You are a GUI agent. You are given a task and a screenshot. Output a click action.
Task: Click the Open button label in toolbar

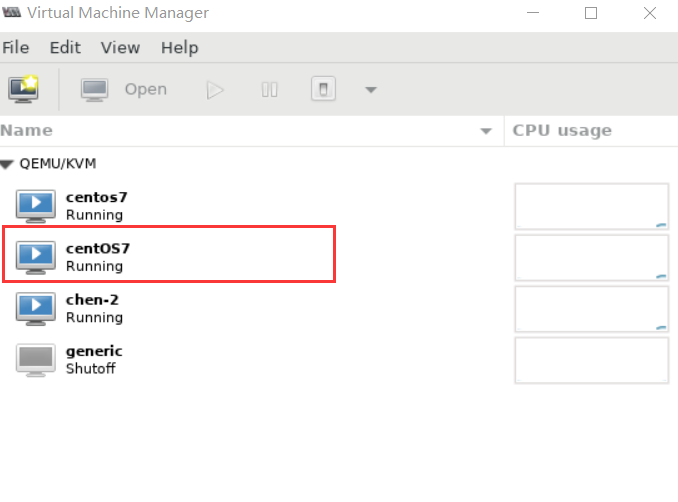coord(146,90)
